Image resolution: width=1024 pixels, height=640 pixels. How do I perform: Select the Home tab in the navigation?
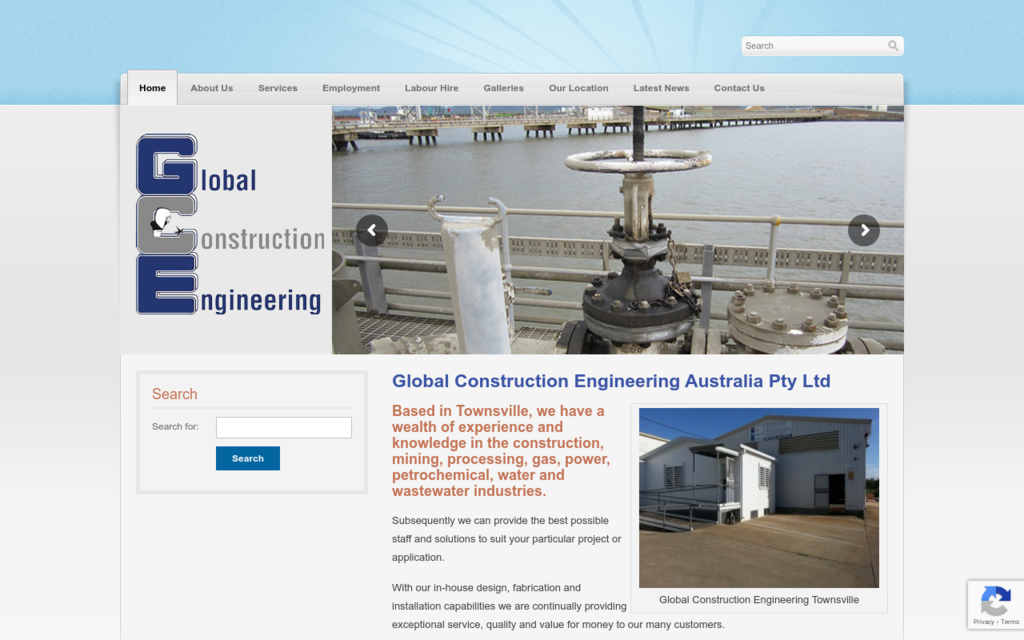point(152,88)
